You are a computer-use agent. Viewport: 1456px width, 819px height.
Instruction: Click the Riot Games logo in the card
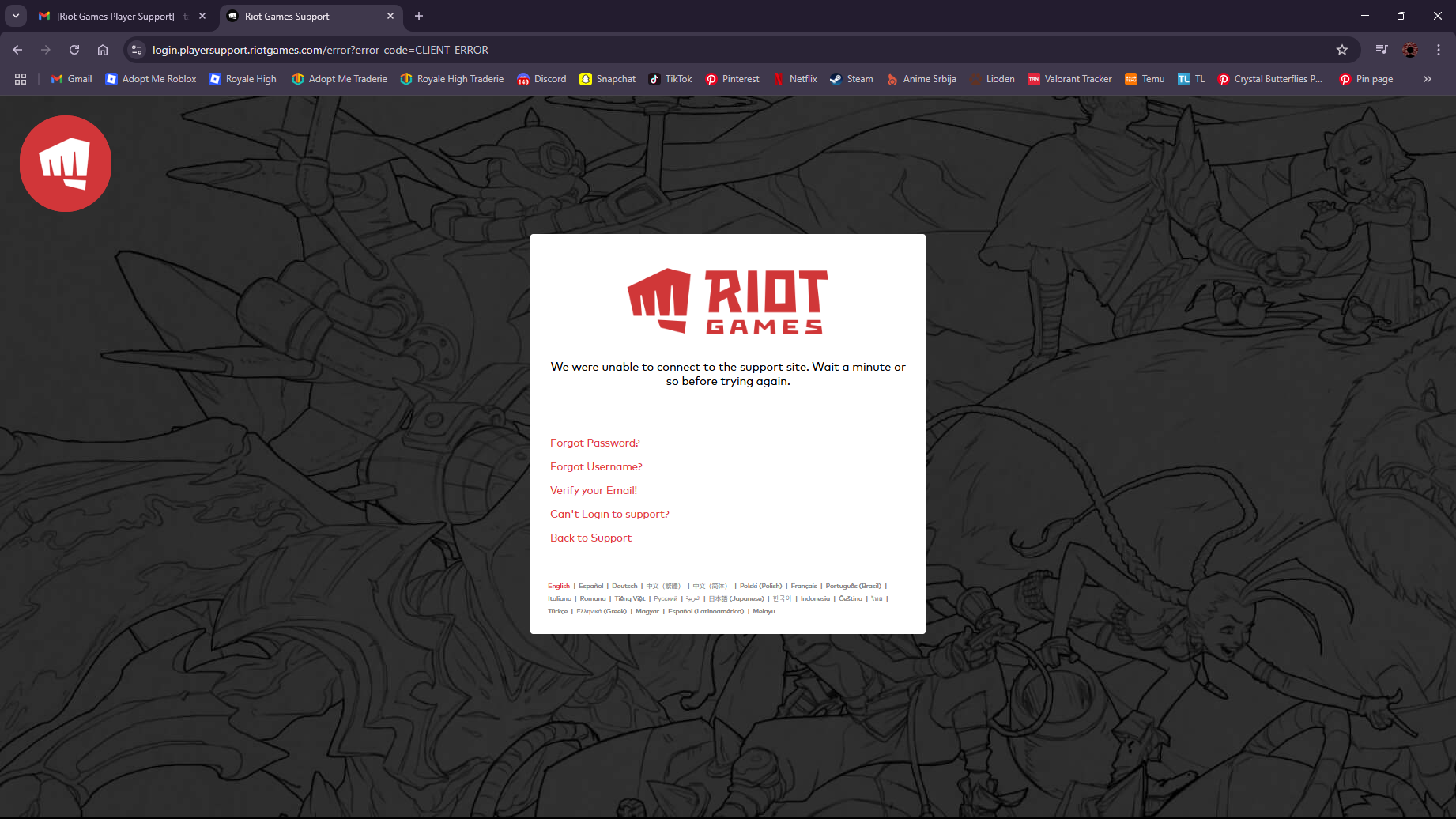pos(727,301)
